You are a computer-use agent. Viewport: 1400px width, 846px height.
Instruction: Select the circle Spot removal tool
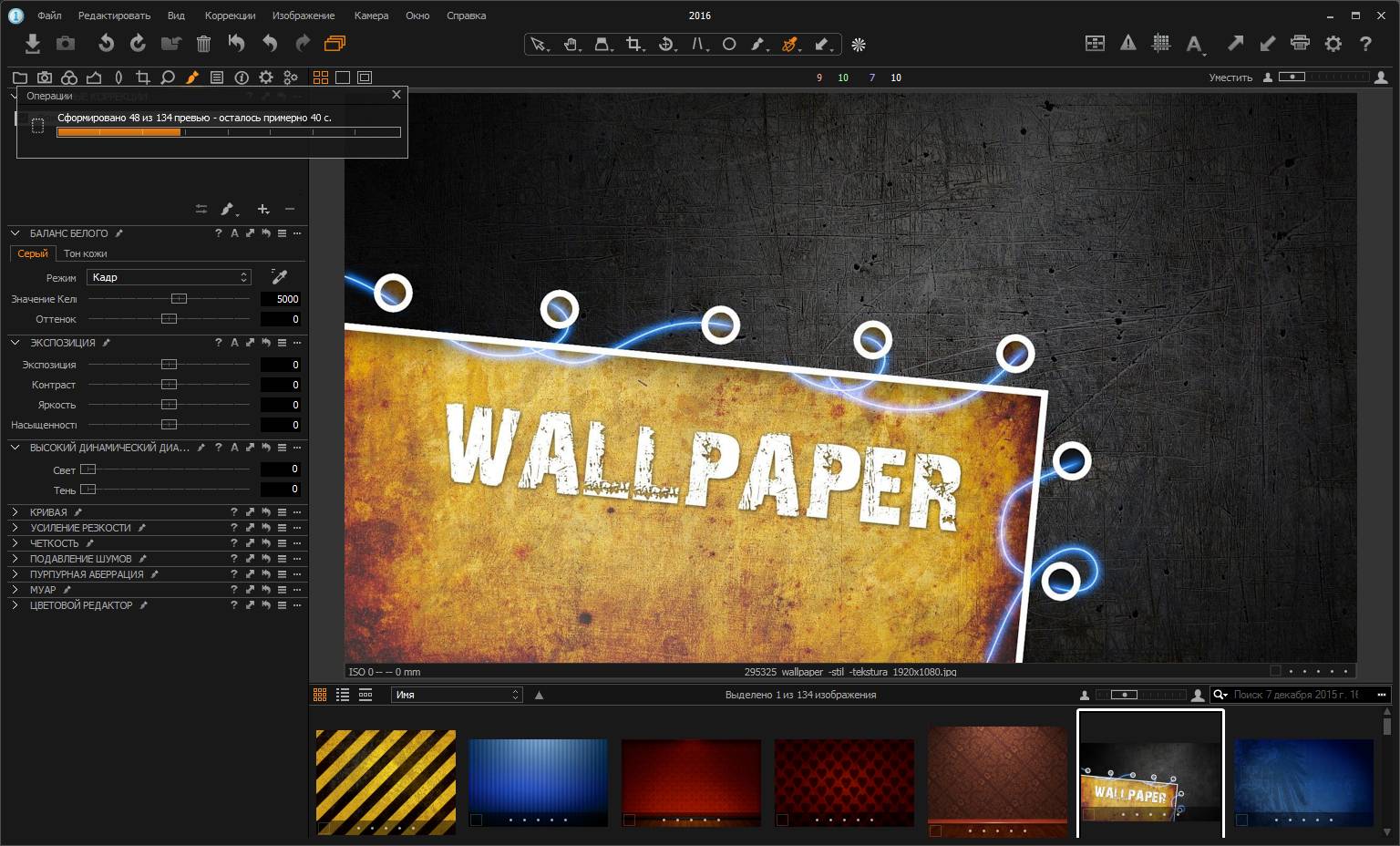(729, 44)
